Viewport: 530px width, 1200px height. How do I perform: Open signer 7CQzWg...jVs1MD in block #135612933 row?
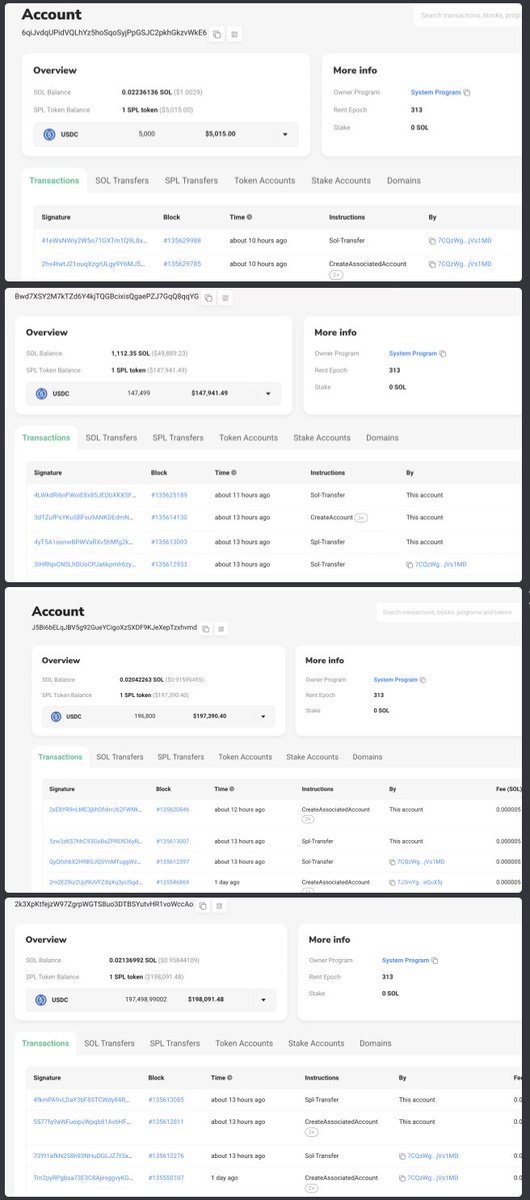tap(441, 565)
